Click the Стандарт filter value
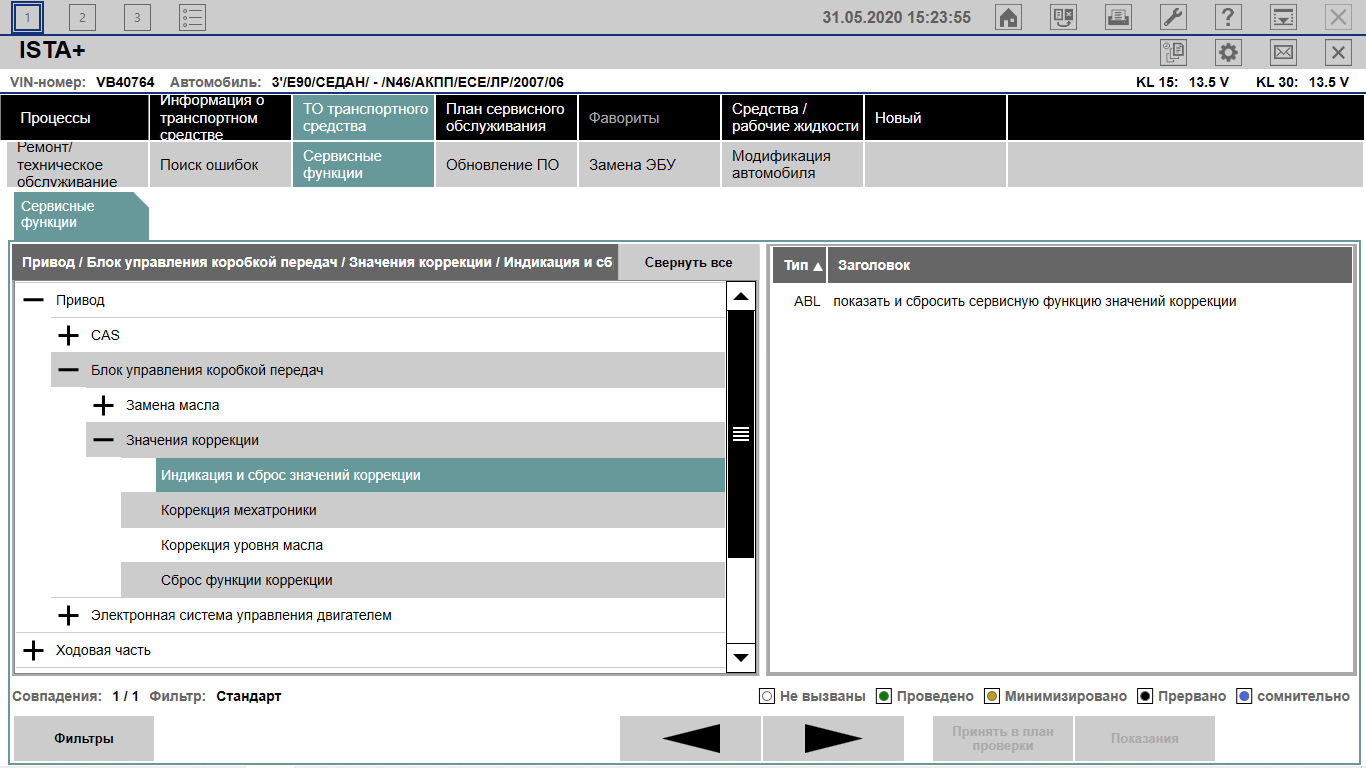 [249, 696]
